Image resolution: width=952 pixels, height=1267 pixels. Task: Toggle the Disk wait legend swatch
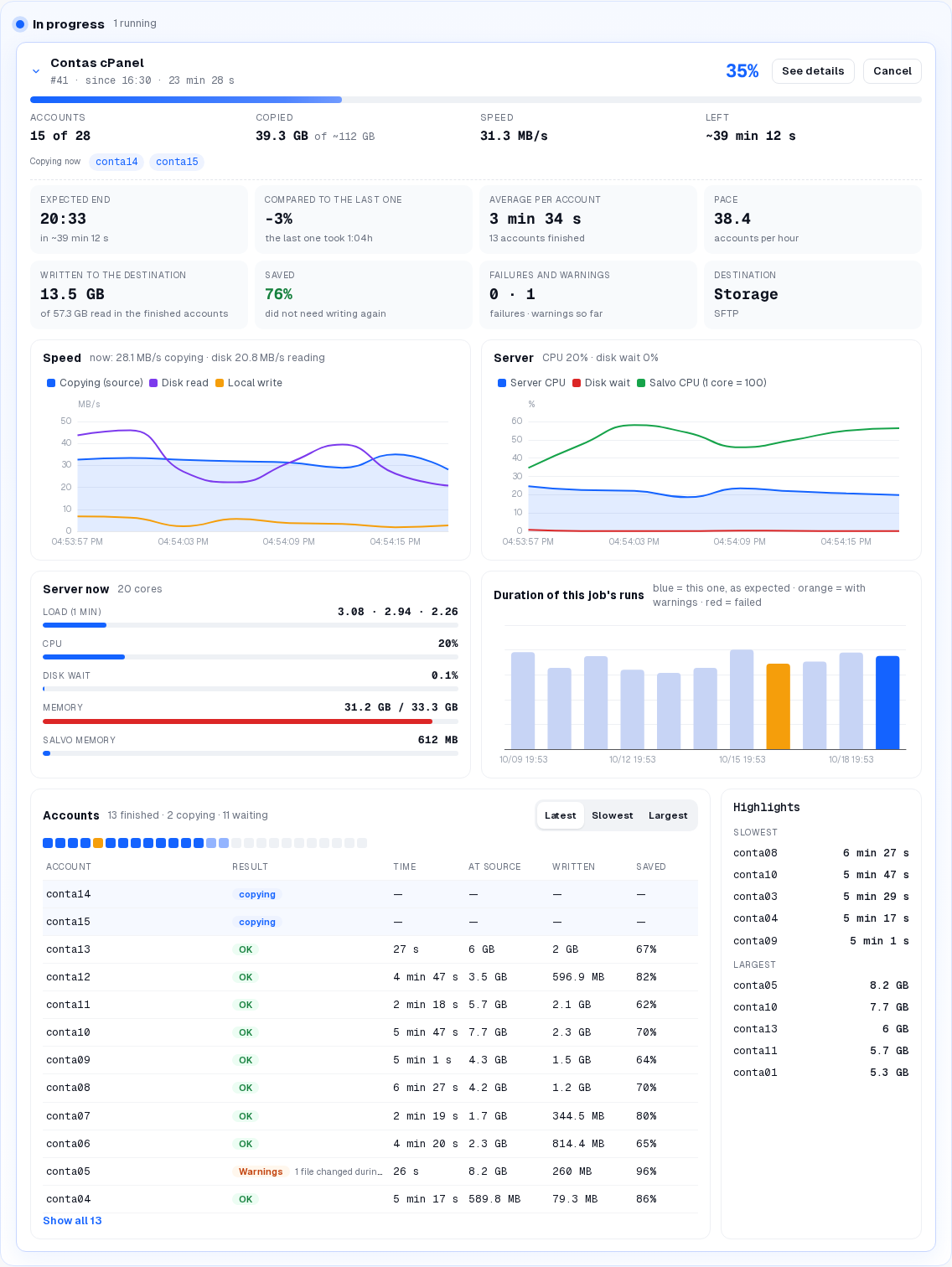(x=577, y=383)
